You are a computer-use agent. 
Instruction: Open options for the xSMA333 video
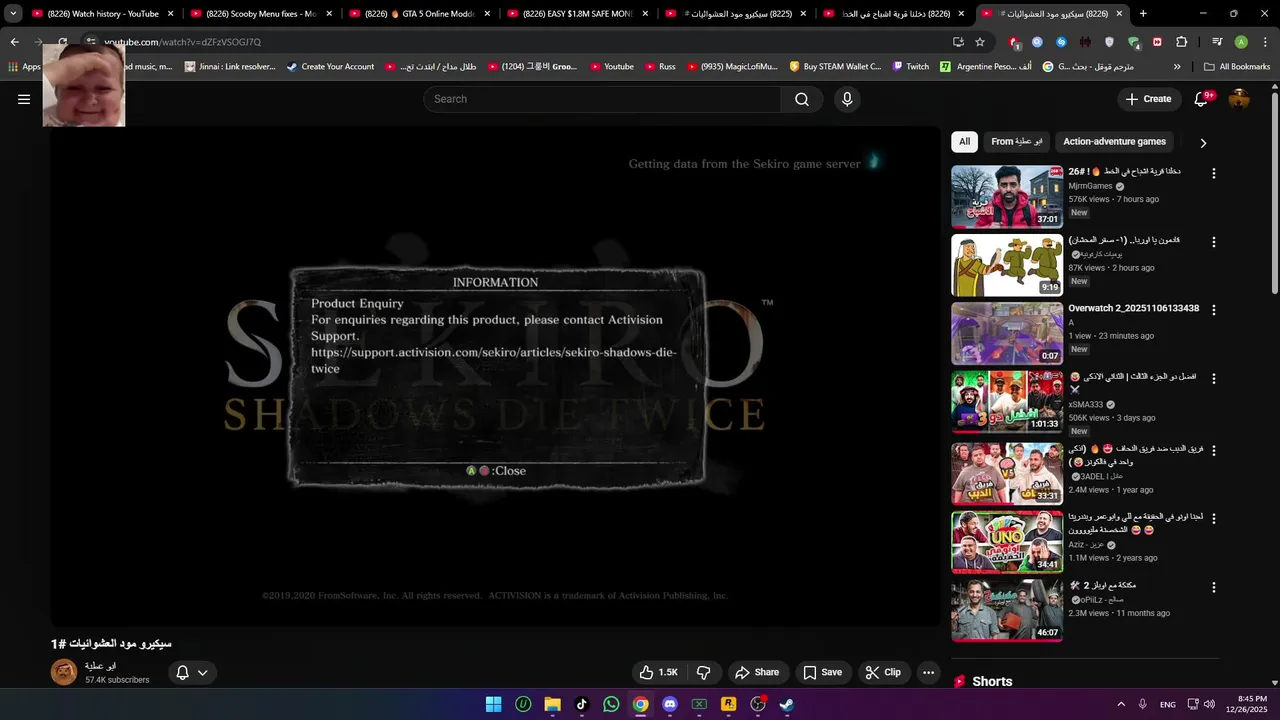point(1214,379)
